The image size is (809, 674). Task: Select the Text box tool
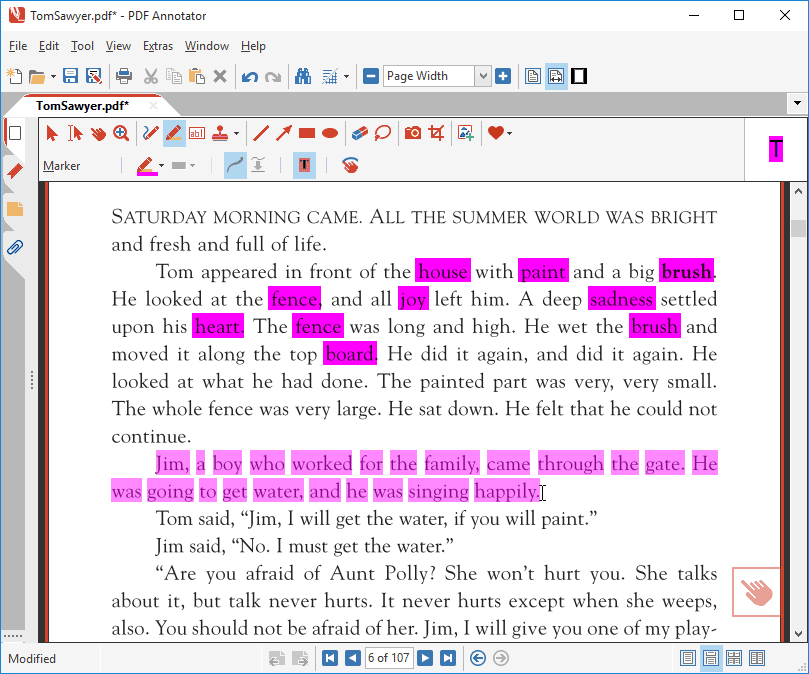197,133
